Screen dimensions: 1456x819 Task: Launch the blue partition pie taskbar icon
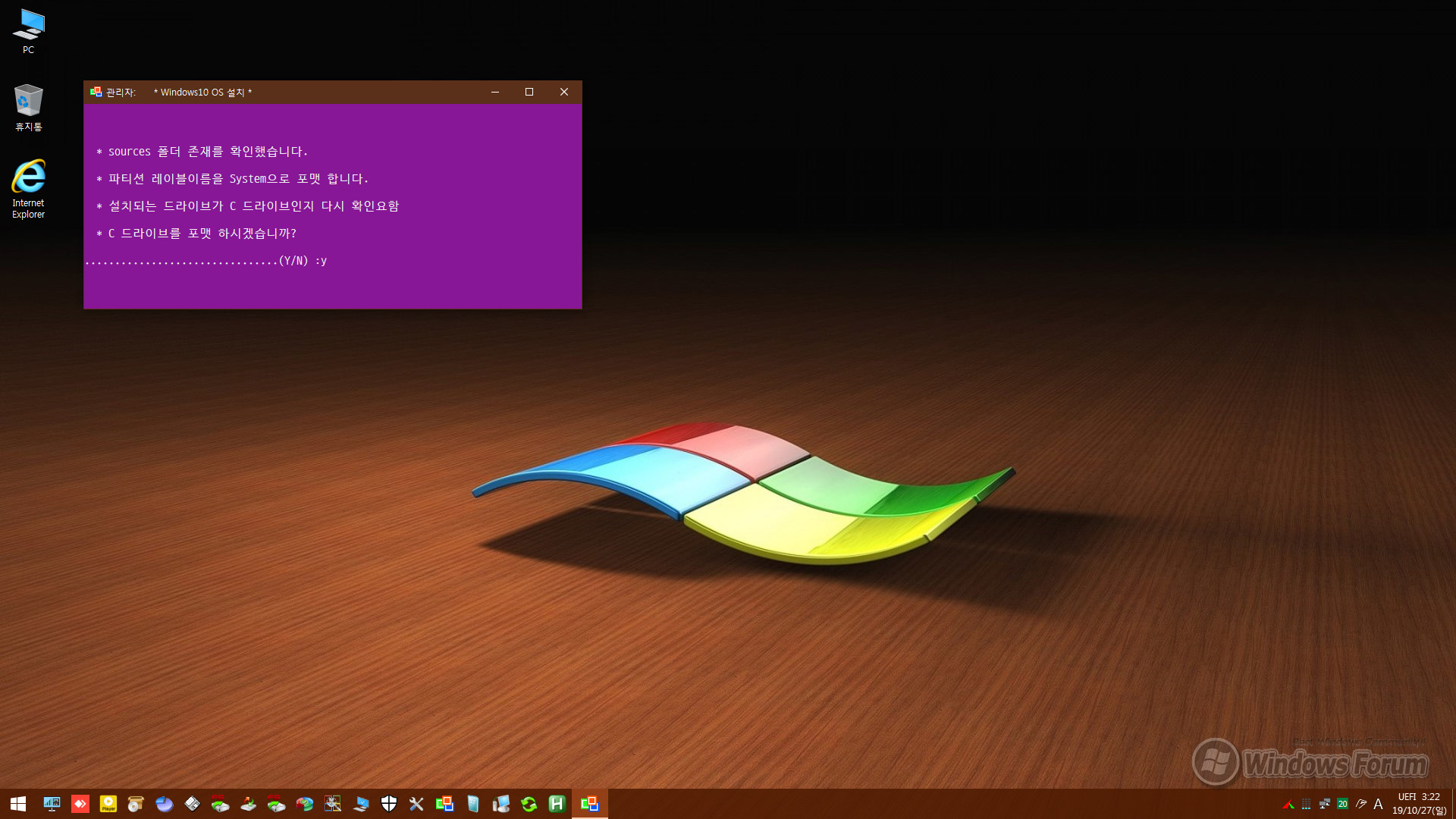164,804
